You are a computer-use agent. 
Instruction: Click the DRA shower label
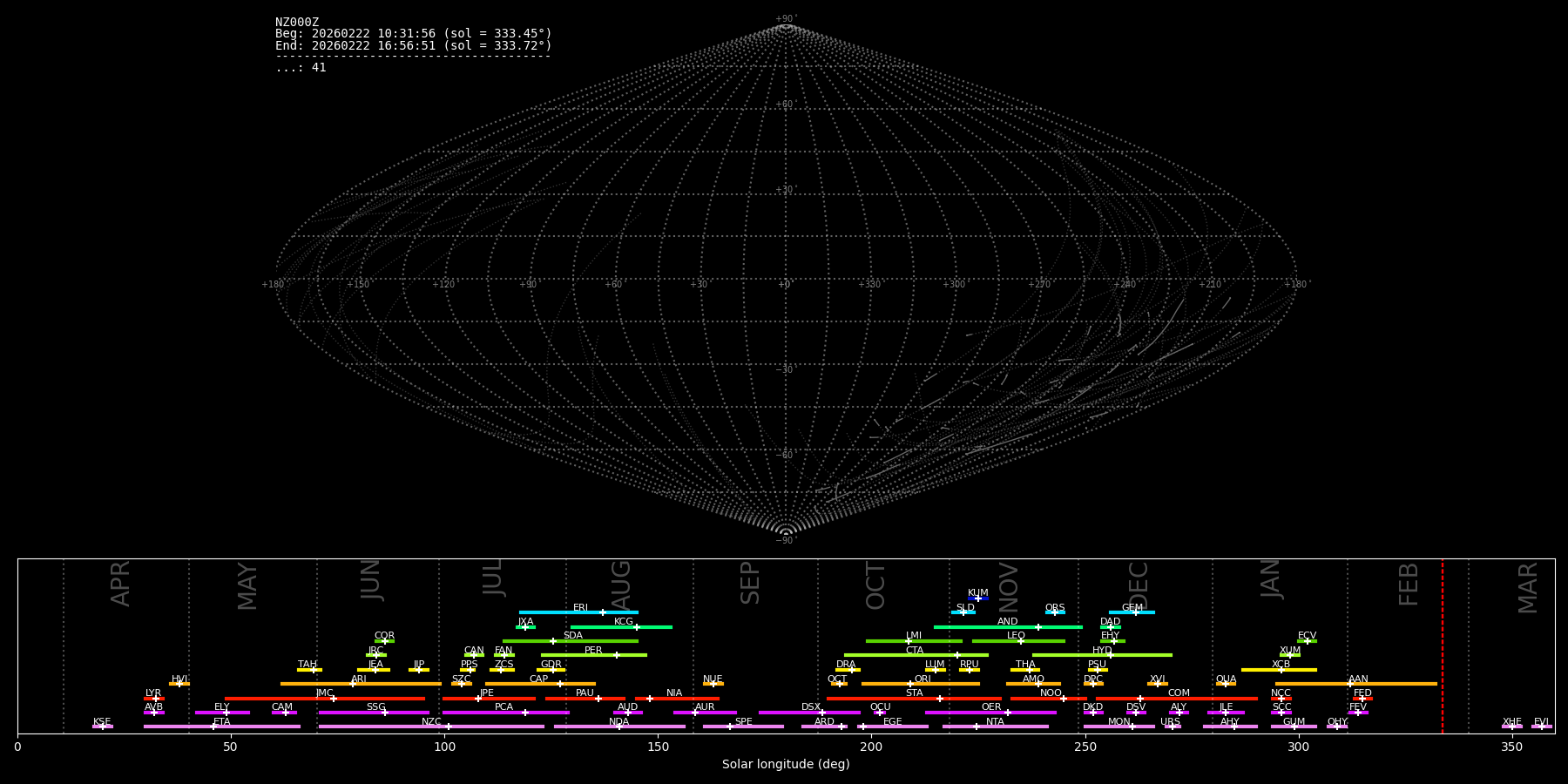point(846,665)
